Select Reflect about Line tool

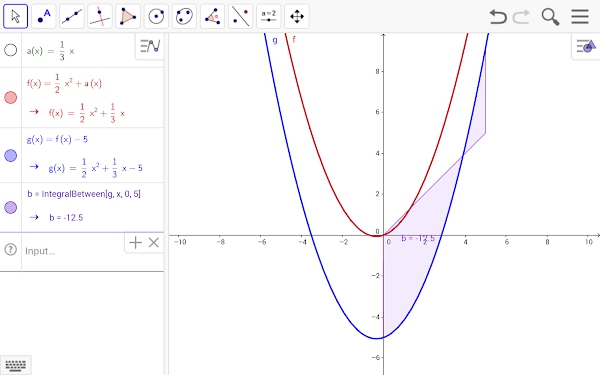[x=241, y=16]
